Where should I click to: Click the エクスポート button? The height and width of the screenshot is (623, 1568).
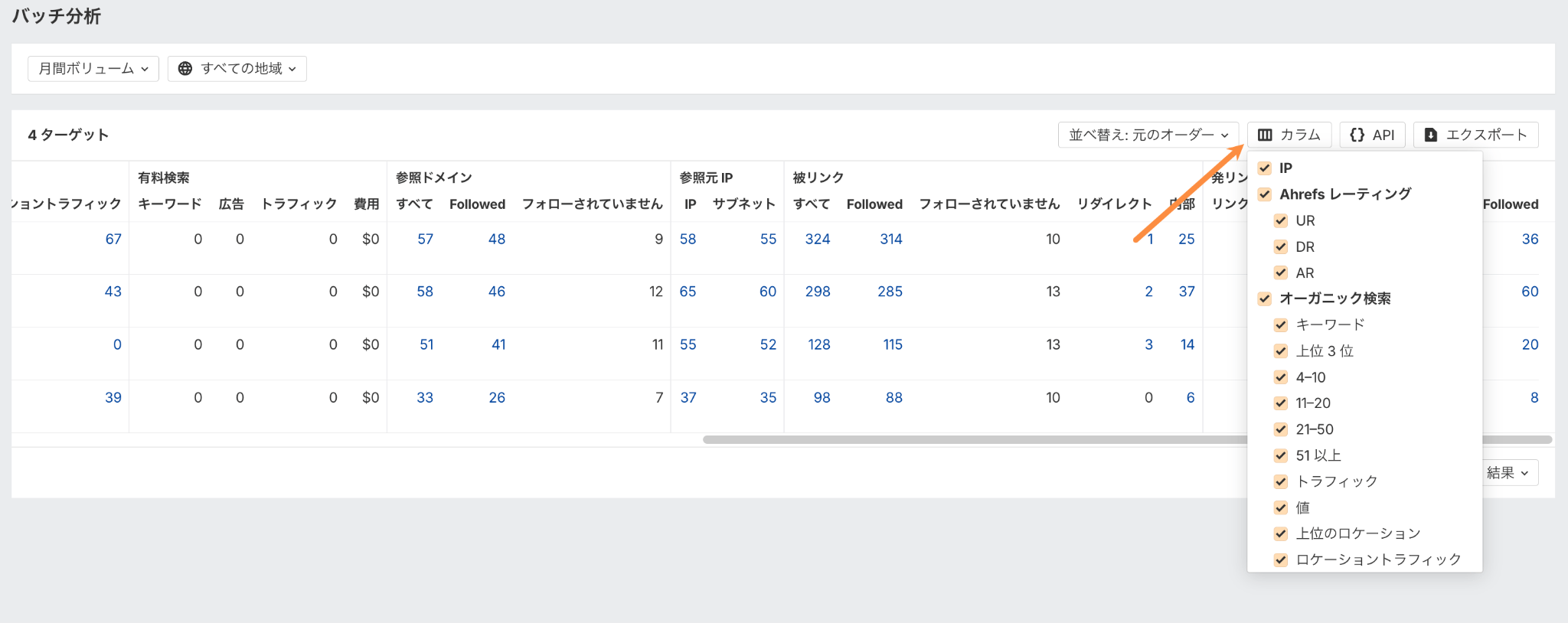[x=1476, y=135]
